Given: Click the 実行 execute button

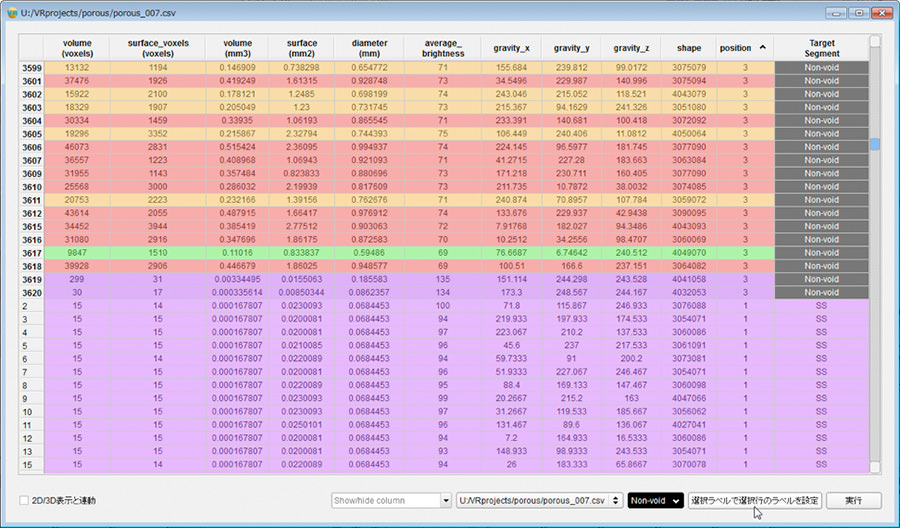Looking at the screenshot, I should pyautogui.click(x=854, y=500).
